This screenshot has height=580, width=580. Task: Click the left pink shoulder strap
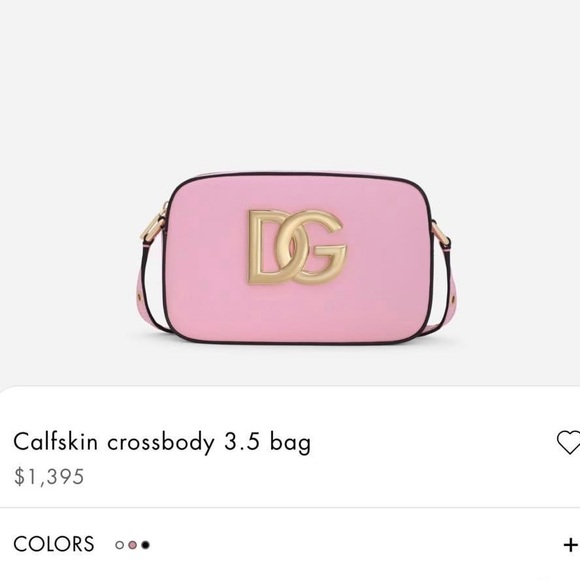coord(151,289)
